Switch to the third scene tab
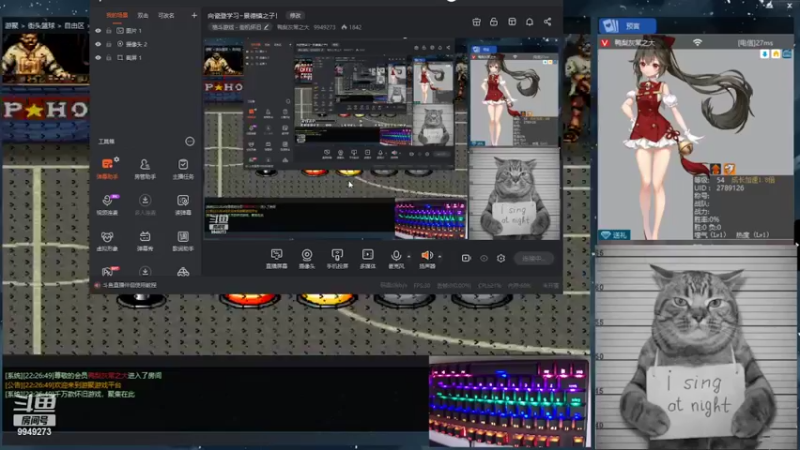The height and width of the screenshot is (450, 800). click(x=166, y=15)
